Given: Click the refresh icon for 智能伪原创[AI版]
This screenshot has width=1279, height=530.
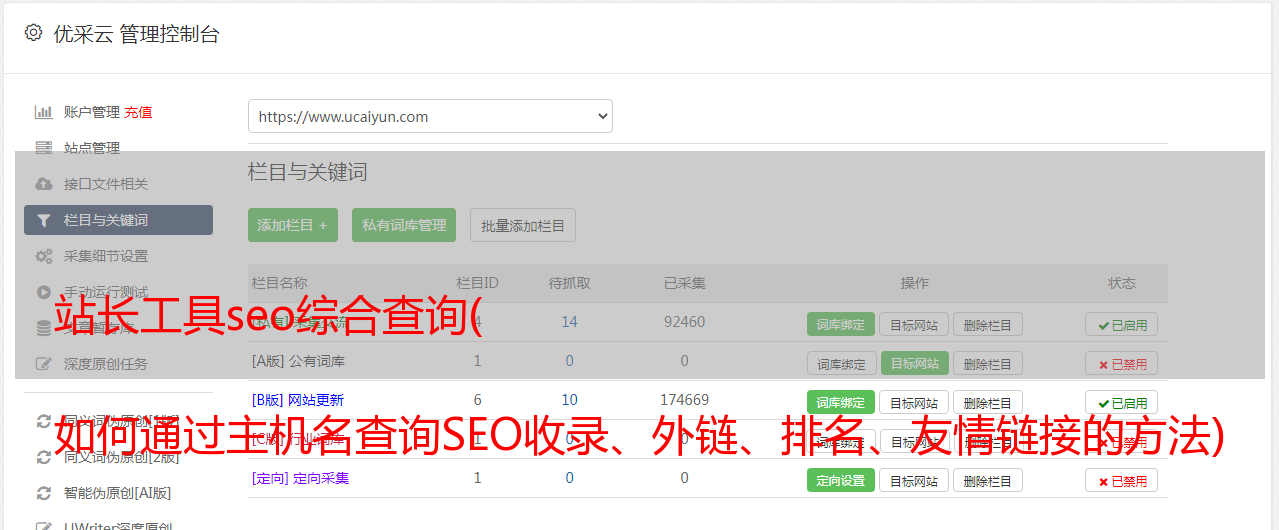Looking at the screenshot, I should (x=44, y=493).
